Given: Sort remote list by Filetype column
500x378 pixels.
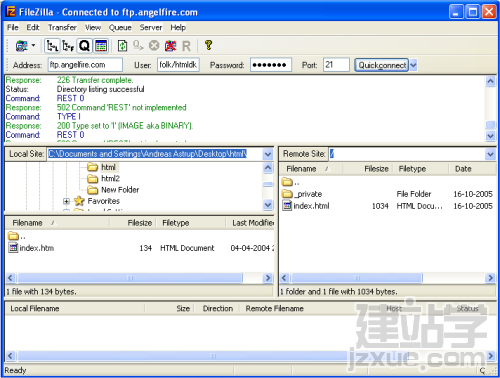Looking at the screenshot, I should tap(421, 169).
